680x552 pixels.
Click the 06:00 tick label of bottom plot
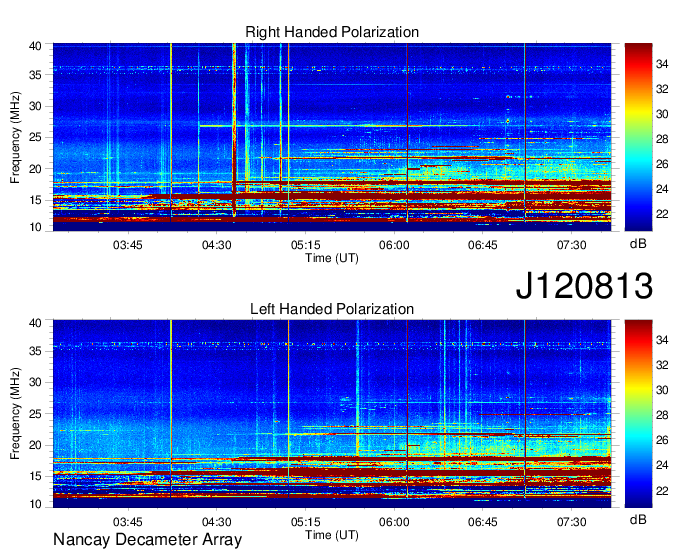pos(394,522)
